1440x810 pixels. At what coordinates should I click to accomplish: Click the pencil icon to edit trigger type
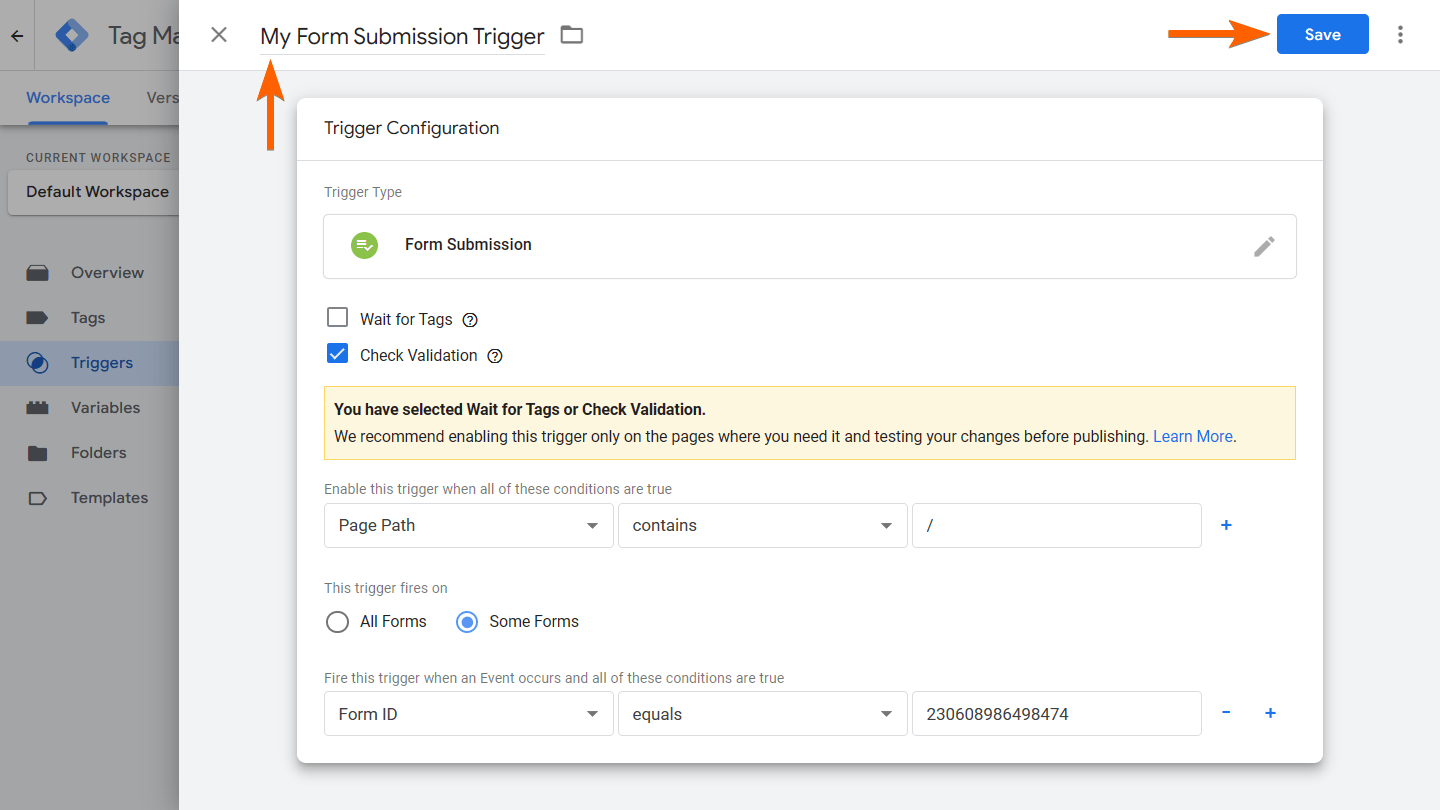(x=1264, y=246)
